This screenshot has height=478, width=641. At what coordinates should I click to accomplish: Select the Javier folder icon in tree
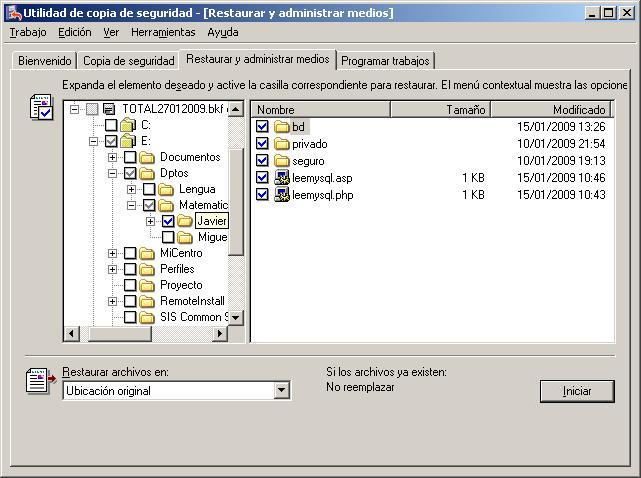click(x=185, y=221)
